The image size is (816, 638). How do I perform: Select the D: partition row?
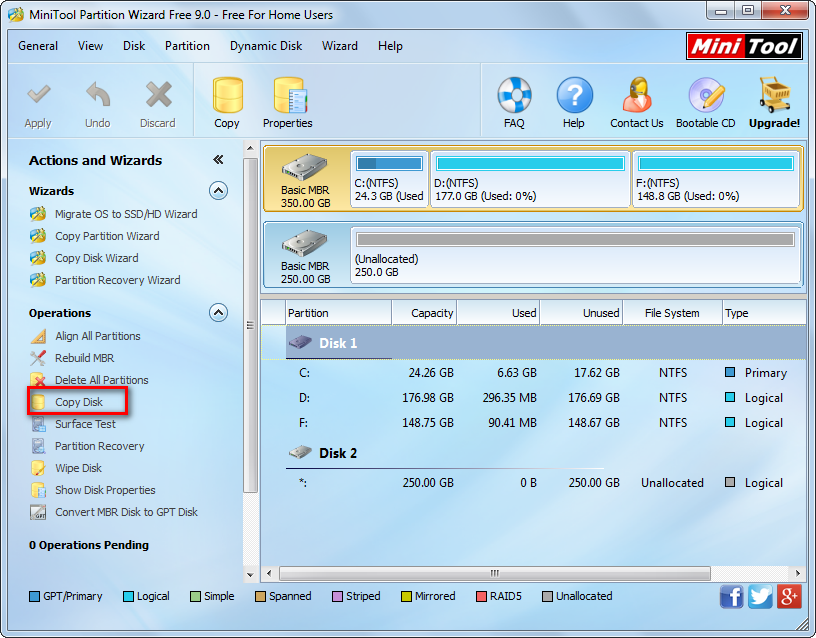coord(534,398)
